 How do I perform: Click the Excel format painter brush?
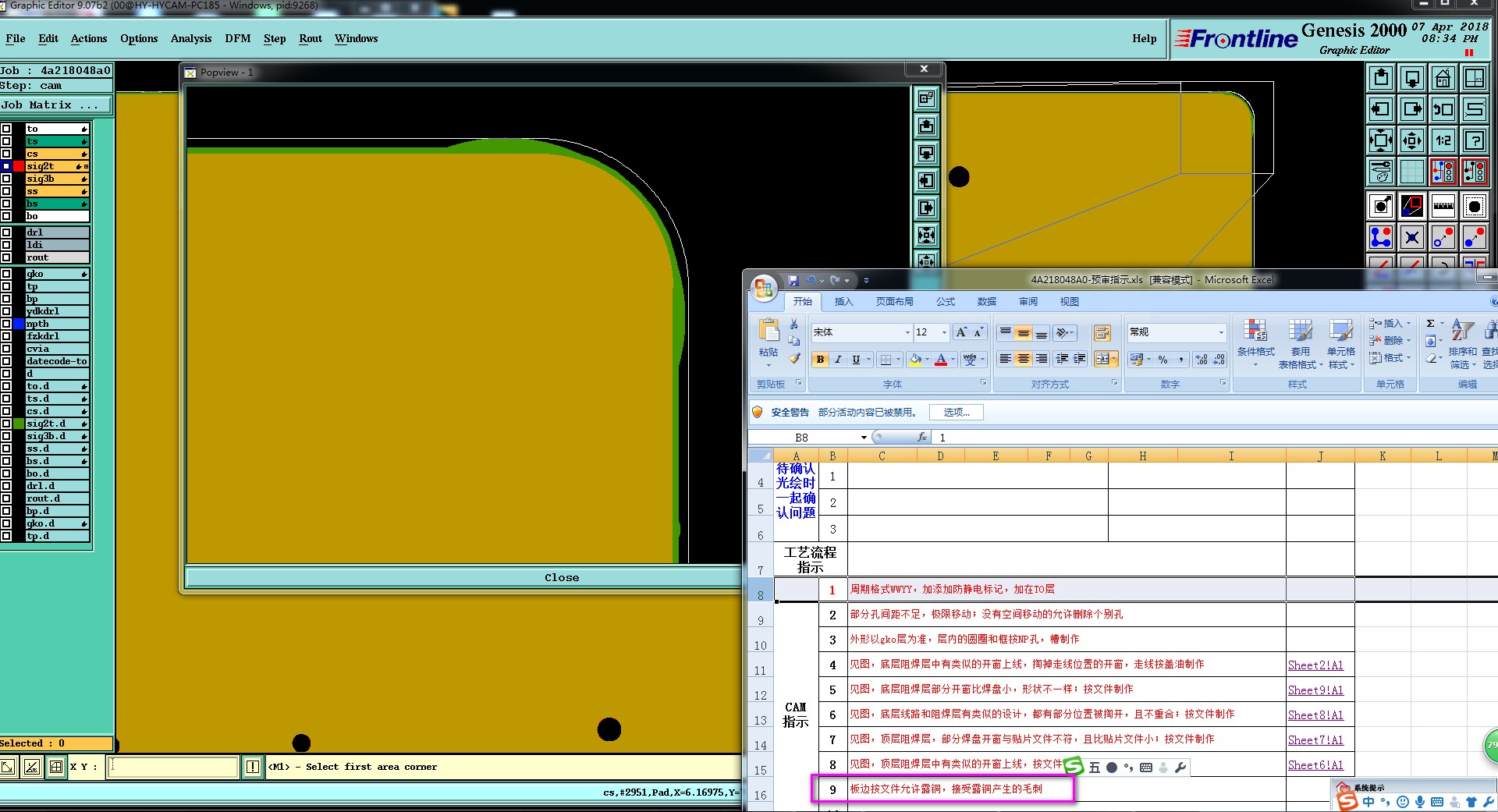(793, 359)
